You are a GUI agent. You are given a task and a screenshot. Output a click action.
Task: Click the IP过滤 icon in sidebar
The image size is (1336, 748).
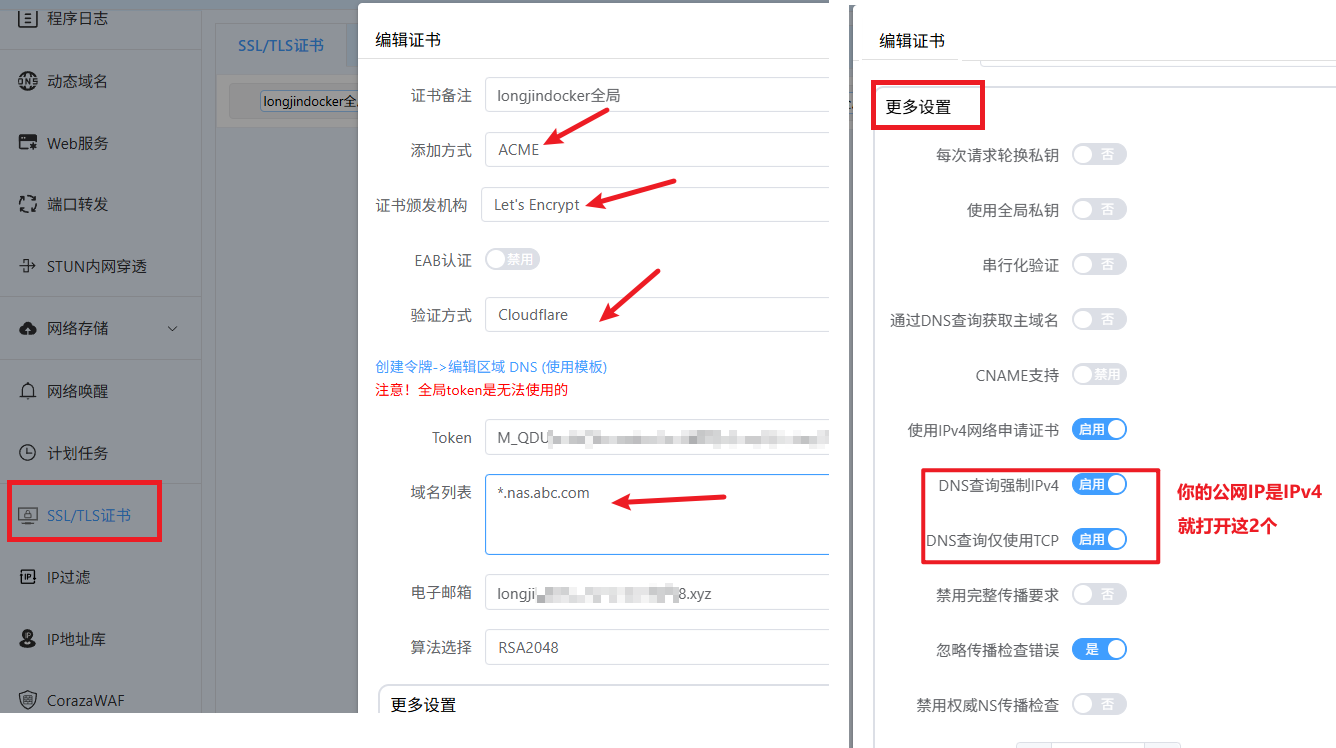point(28,577)
